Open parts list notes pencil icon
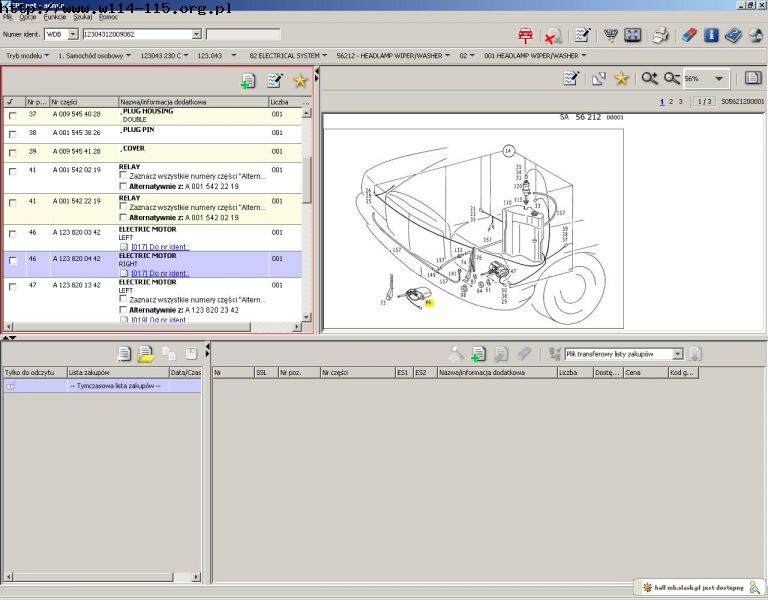 click(x=275, y=80)
